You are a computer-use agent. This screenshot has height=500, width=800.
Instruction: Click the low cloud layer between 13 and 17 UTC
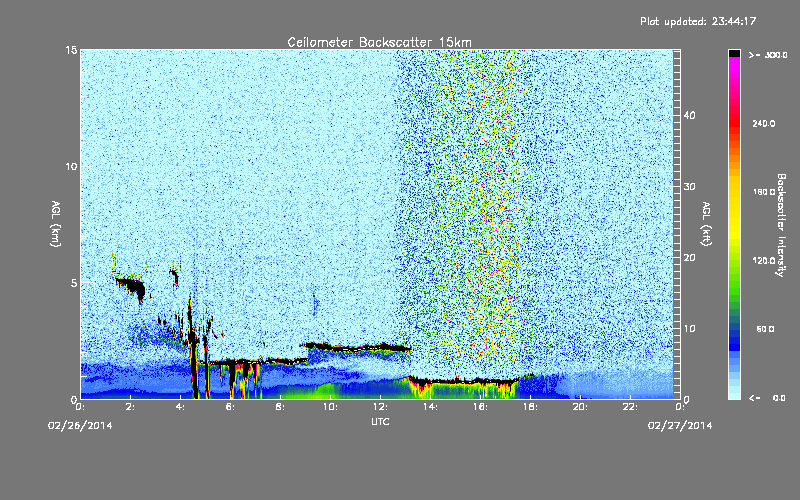tap(463, 381)
